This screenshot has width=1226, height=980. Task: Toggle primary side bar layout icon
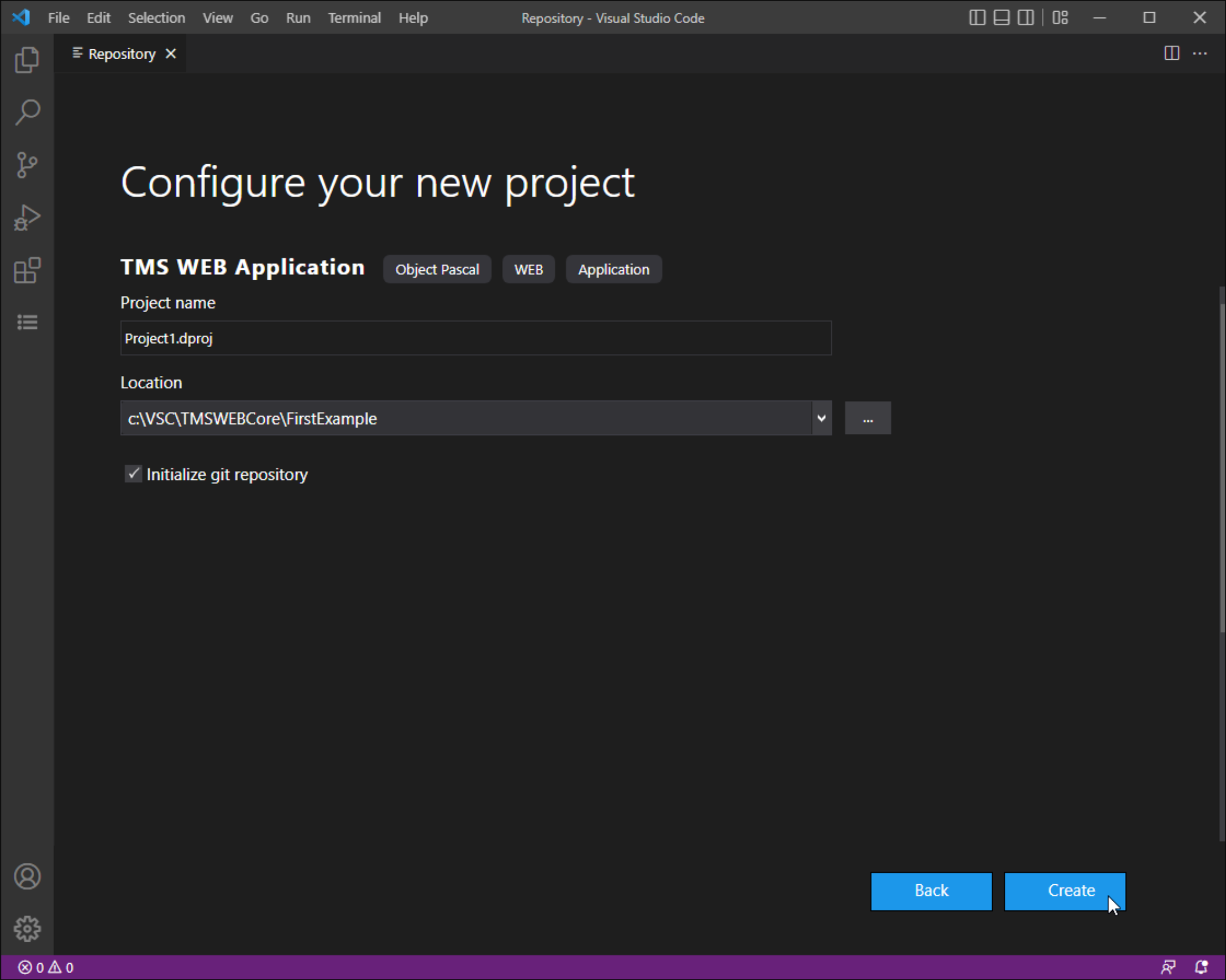click(977, 17)
